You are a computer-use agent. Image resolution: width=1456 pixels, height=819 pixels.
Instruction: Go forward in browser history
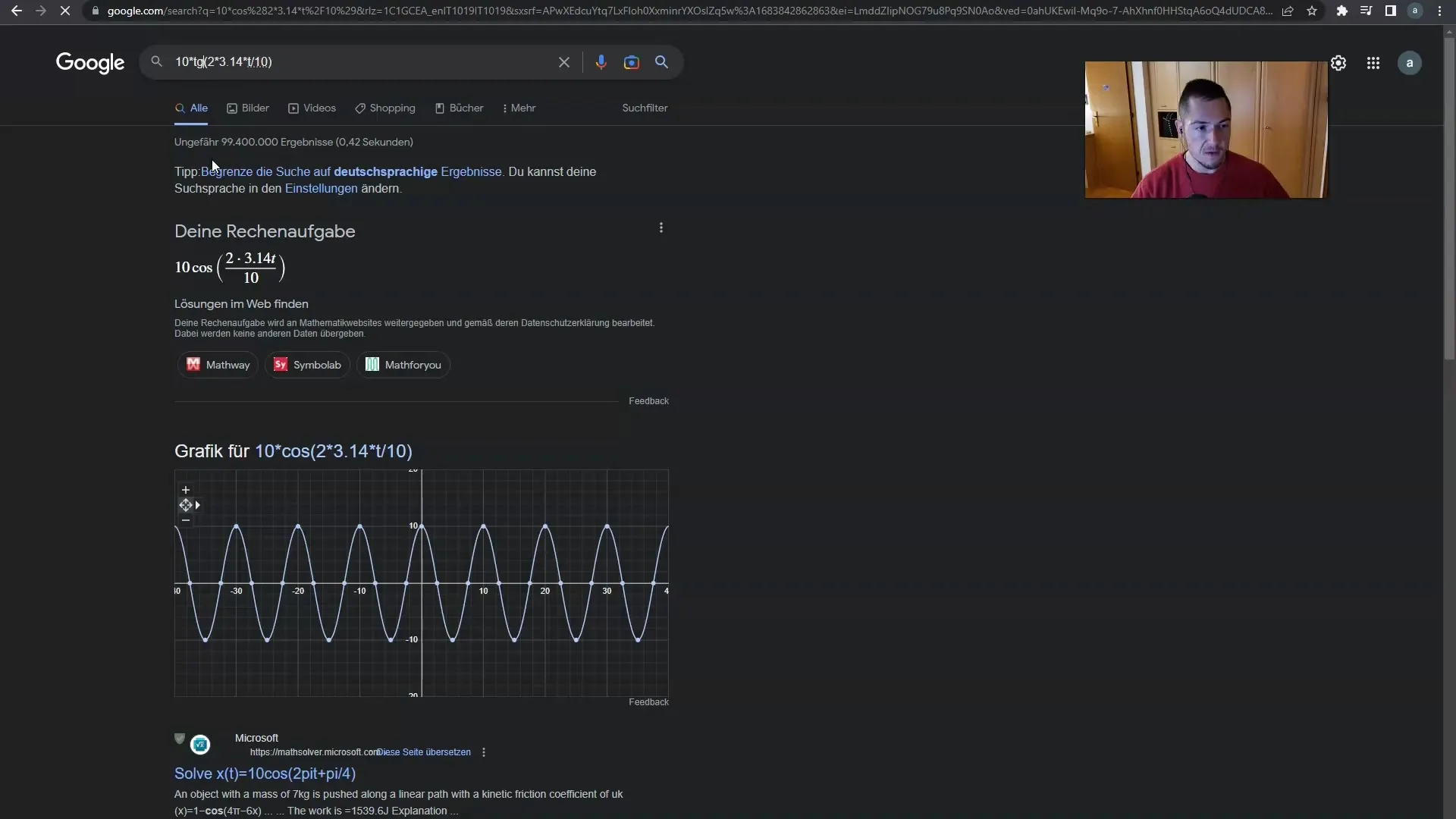[x=41, y=11]
